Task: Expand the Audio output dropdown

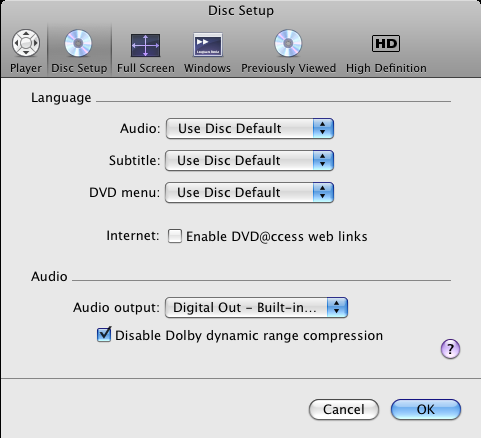Action: click(x=256, y=307)
